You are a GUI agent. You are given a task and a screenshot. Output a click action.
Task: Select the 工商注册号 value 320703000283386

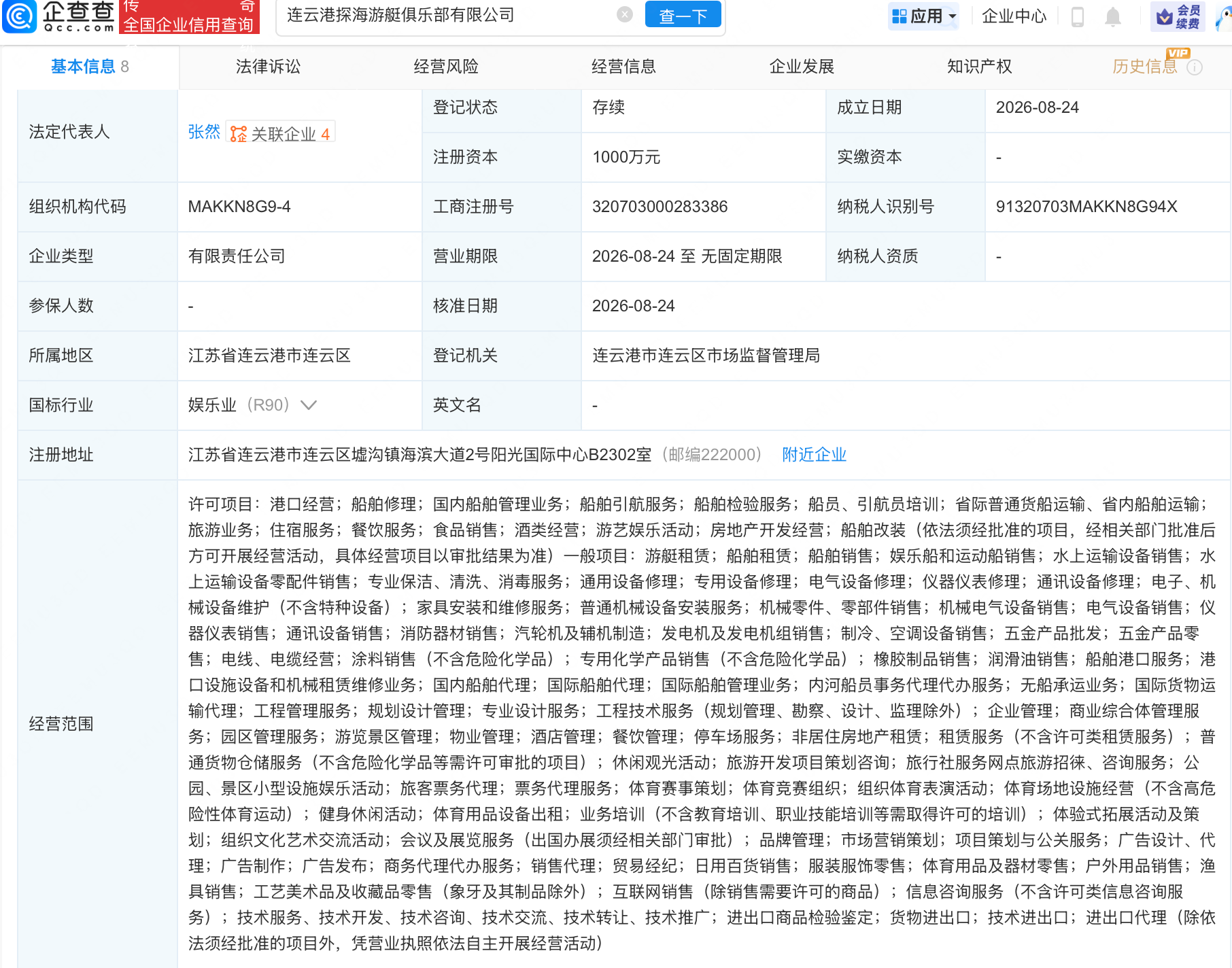[x=660, y=207]
